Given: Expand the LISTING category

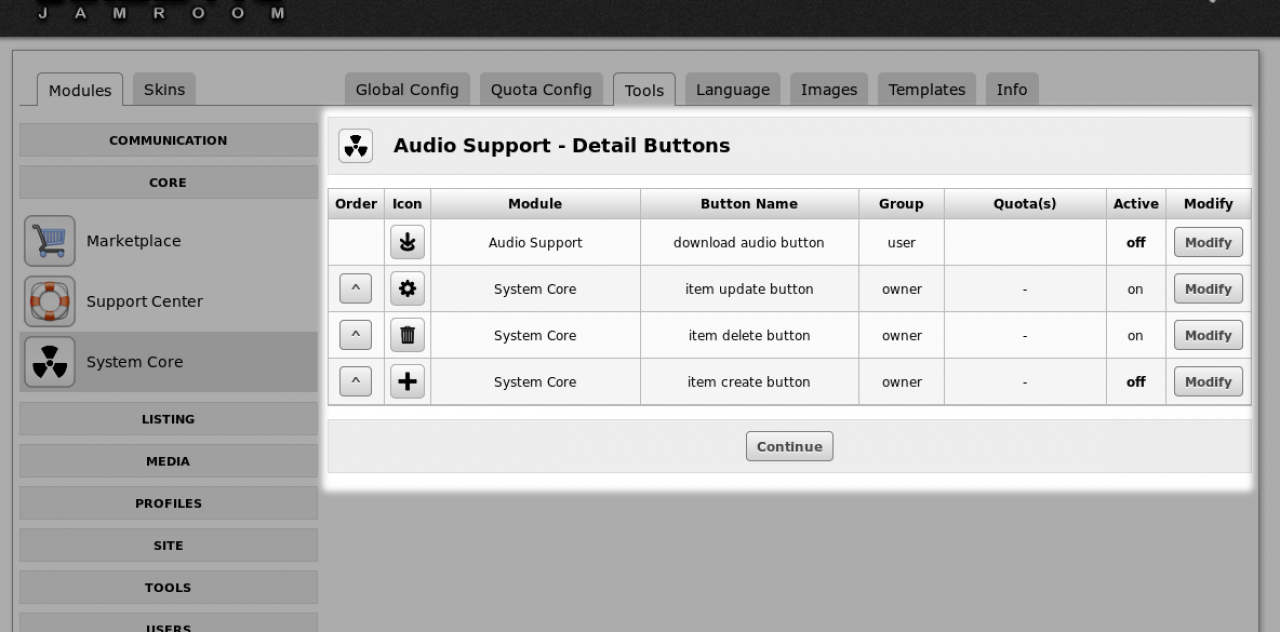Looking at the screenshot, I should [x=168, y=419].
